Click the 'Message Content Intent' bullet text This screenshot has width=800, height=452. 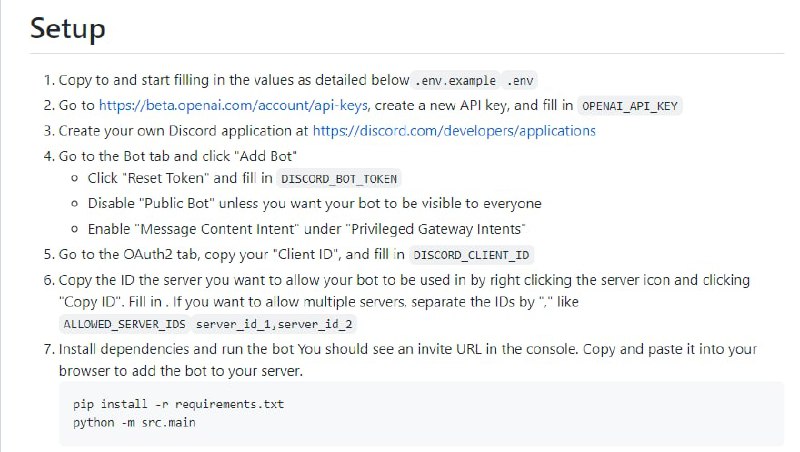pos(299,229)
